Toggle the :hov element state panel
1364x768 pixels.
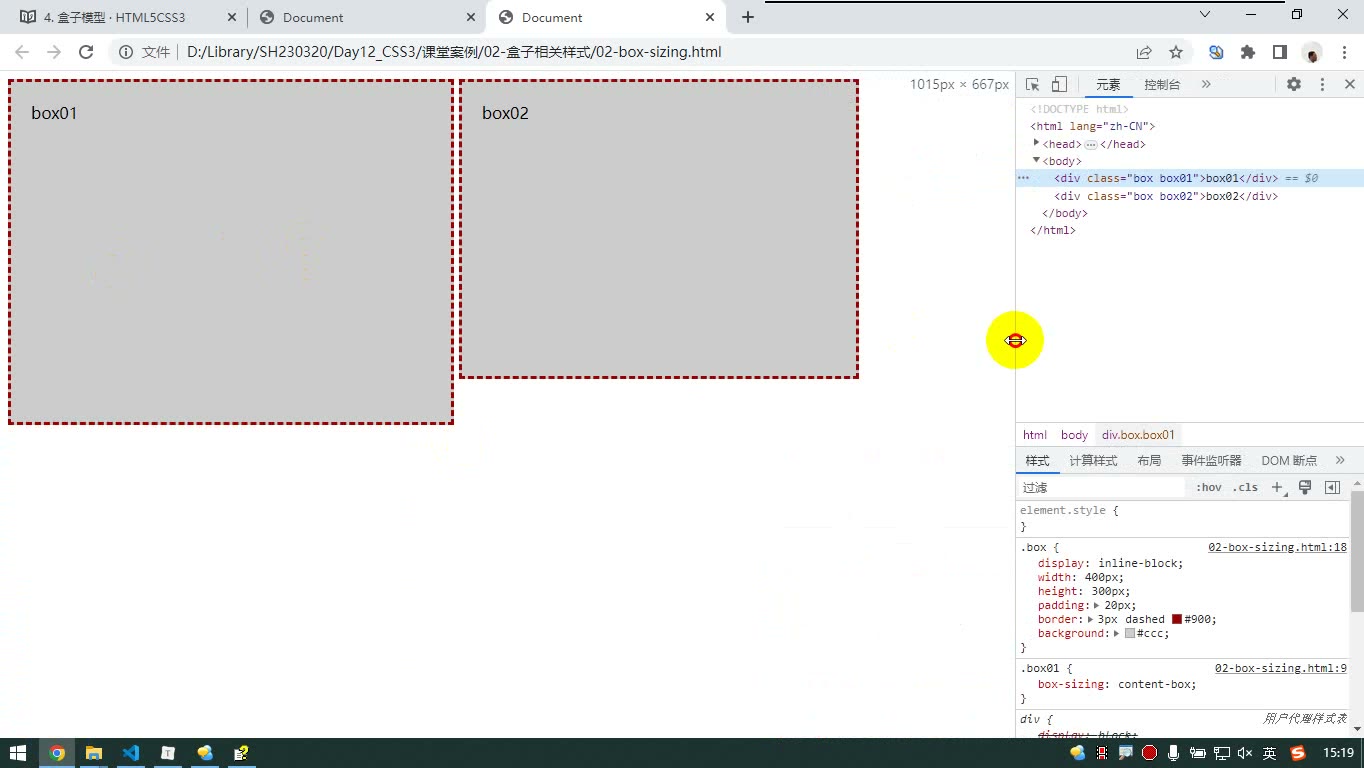point(1209,487)
